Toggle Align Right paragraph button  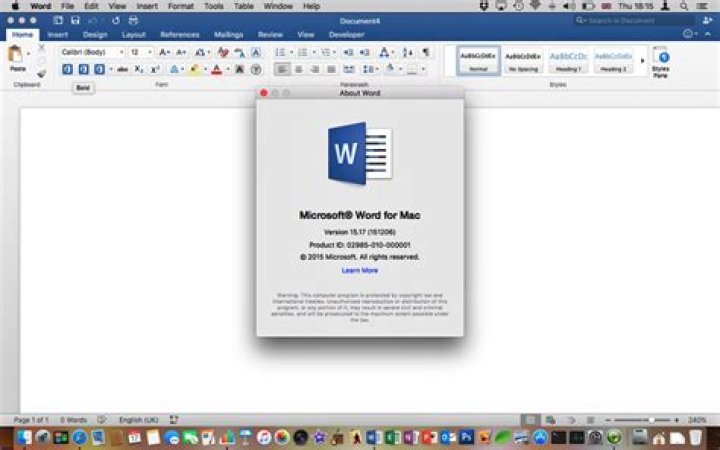click(x=315, y=69)
